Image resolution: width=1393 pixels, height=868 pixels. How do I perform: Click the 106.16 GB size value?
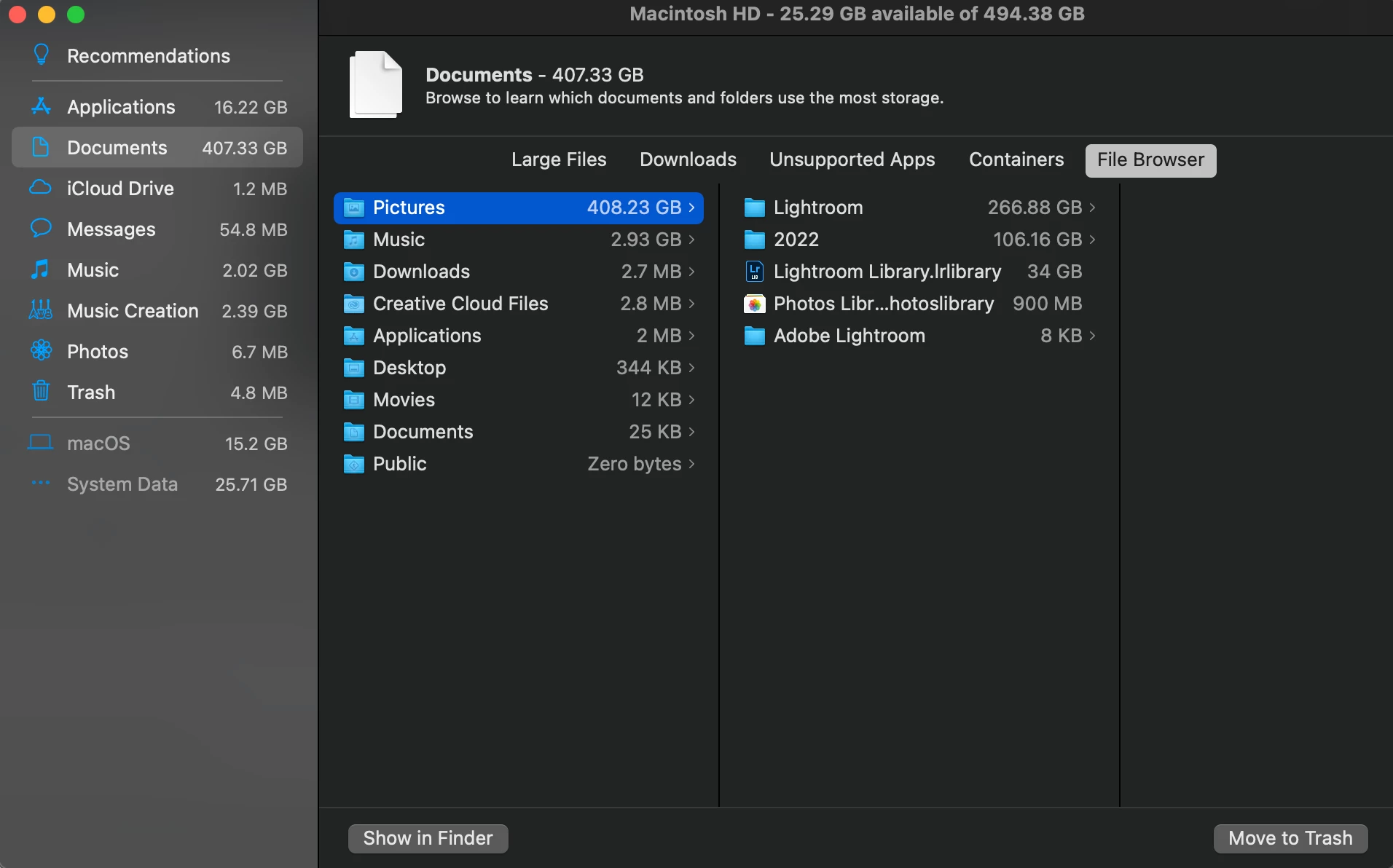1037,240
